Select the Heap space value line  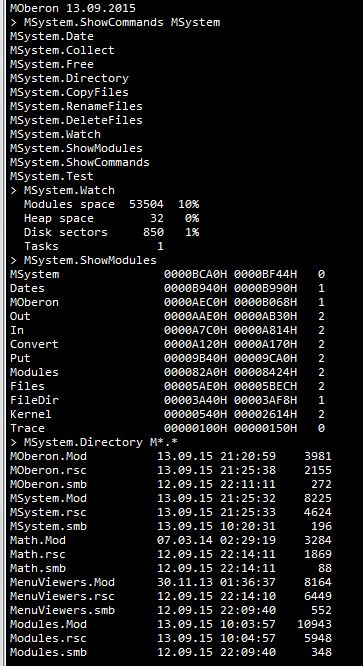[x=111, y=219]
